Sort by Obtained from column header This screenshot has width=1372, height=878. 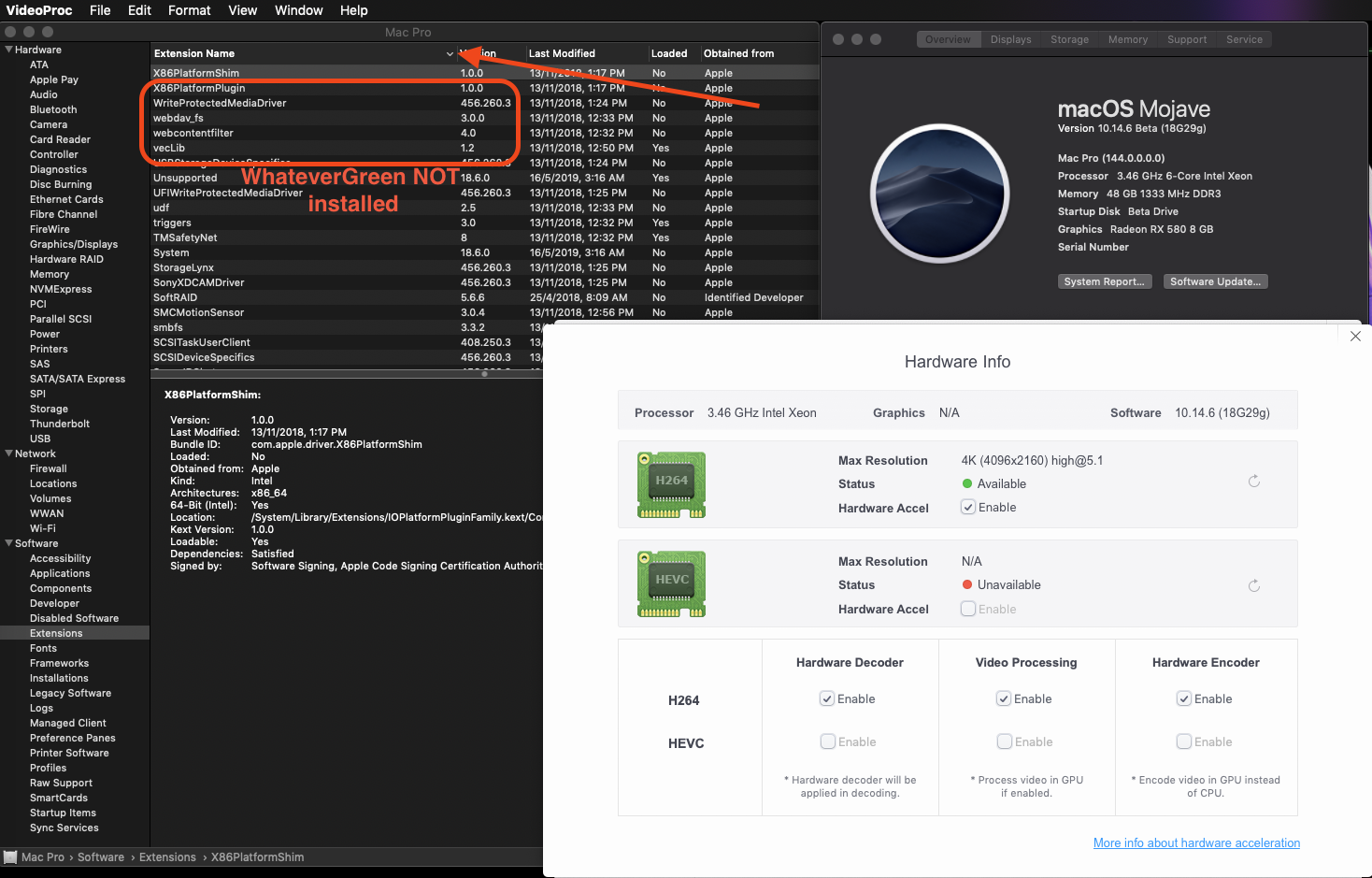point(759,53)
